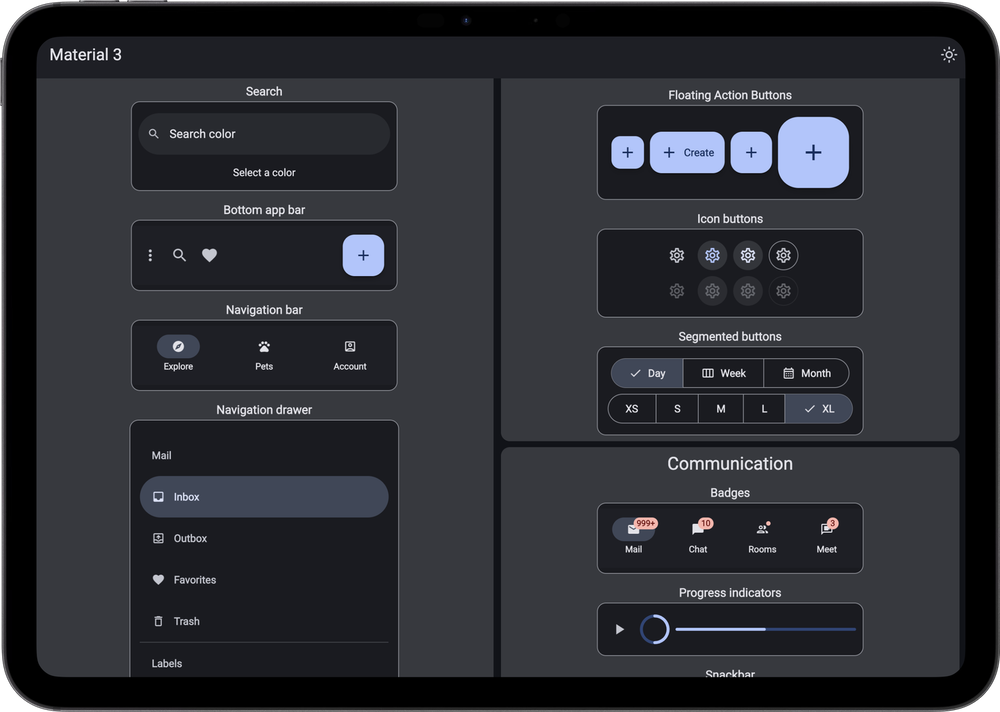Choose the M size segment
Screen dimensions: 1000x712
click(720, 409)
